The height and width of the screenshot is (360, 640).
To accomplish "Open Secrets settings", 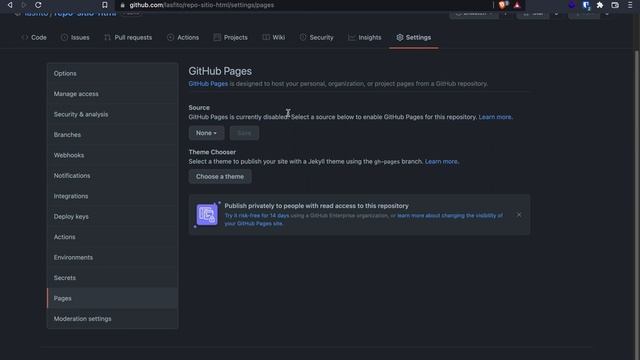I will tap(112, 278).
